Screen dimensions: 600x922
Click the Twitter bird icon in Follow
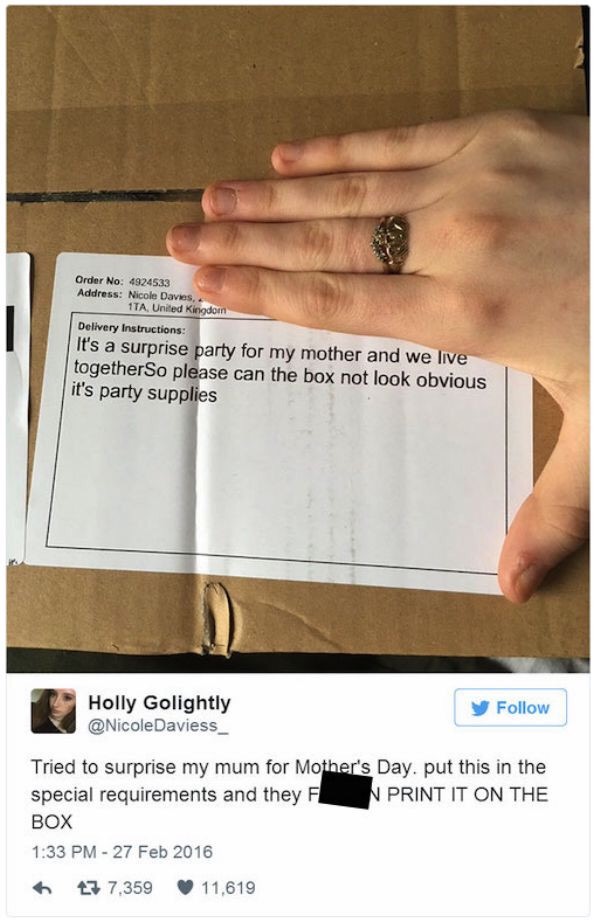[480, 708]
